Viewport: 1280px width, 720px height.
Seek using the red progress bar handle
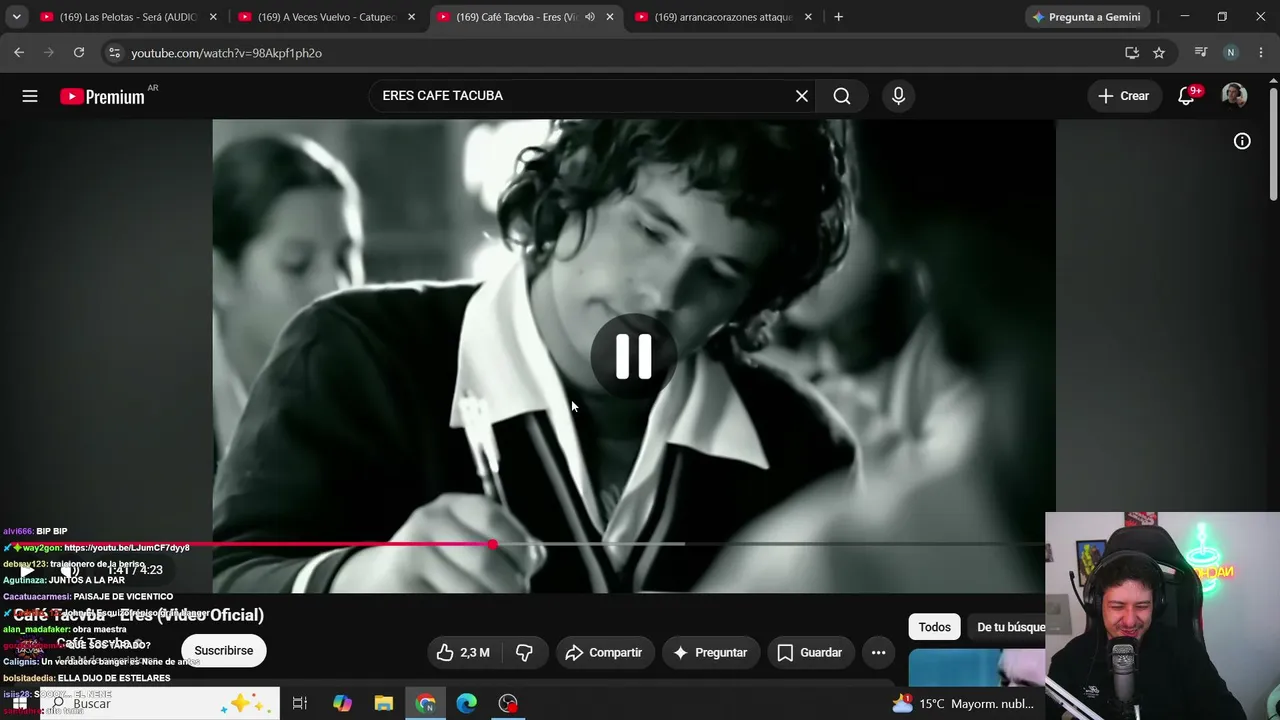click(x=493, y=544)
